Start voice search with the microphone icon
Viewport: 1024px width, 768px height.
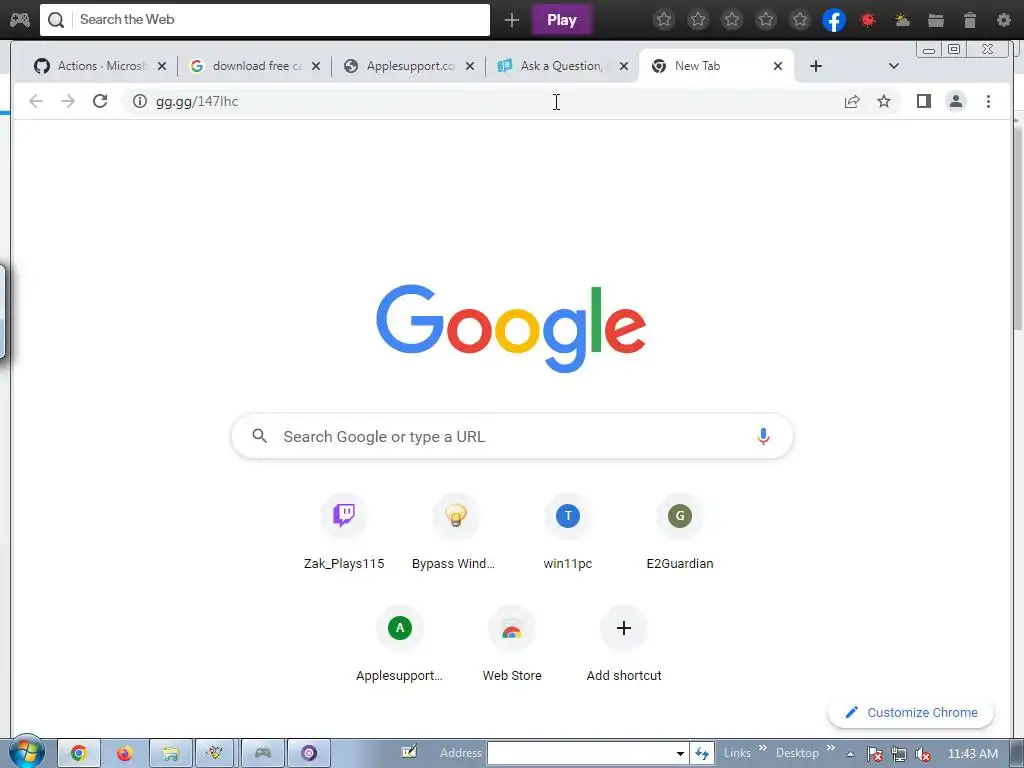coord(763,436)
